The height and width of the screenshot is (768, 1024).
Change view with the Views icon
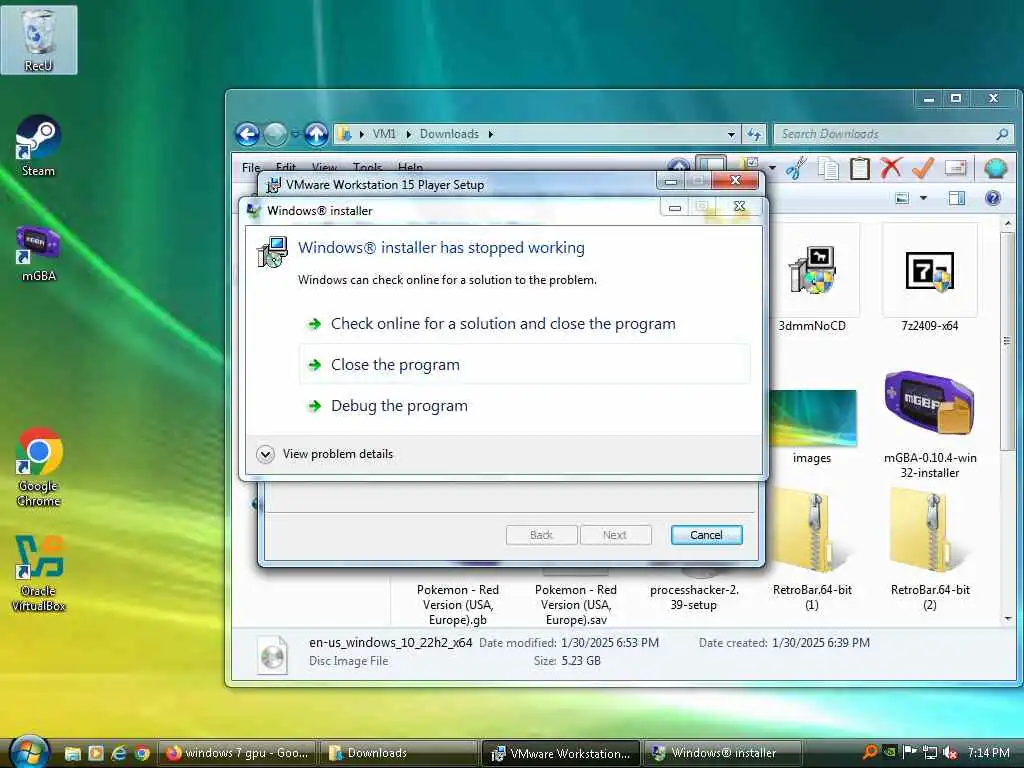pos(902,198)
